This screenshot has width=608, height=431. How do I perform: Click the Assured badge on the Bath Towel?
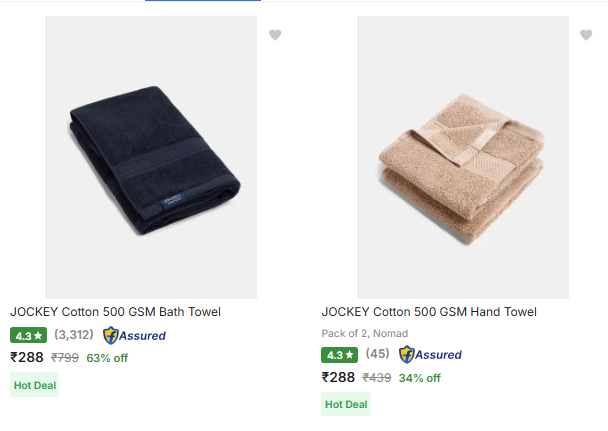tap(134, 336)
